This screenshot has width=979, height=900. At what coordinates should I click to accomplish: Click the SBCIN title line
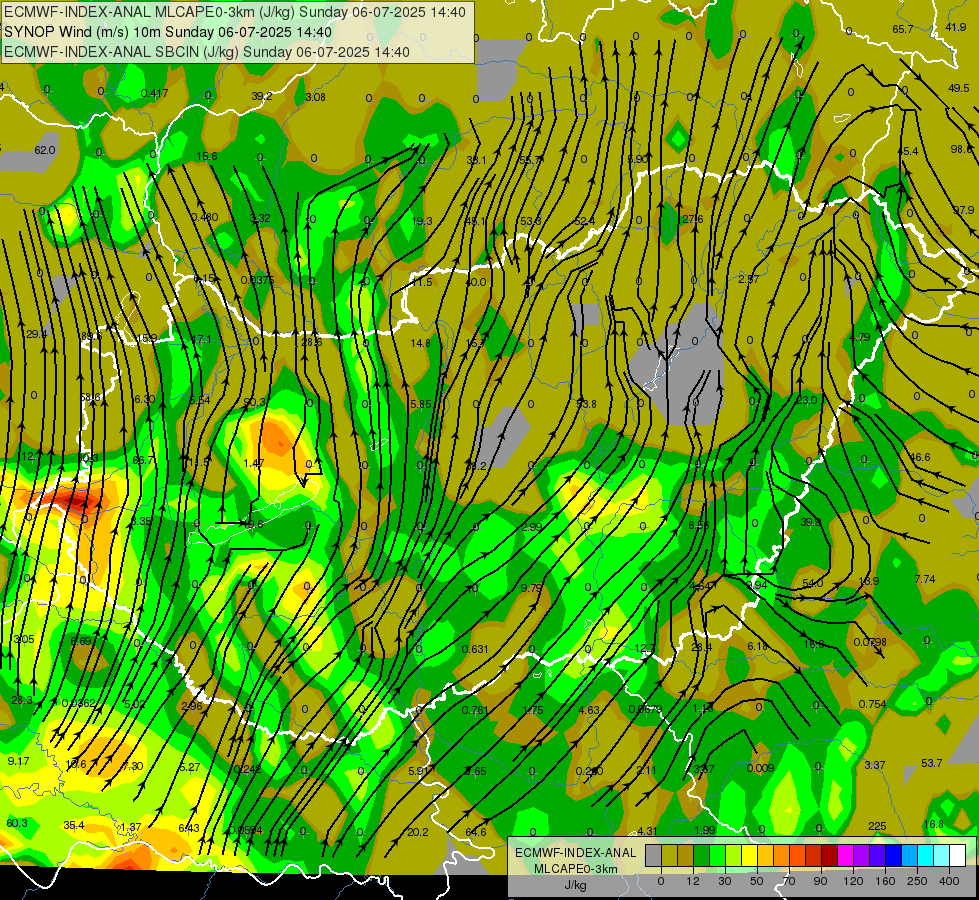(207, 52)
